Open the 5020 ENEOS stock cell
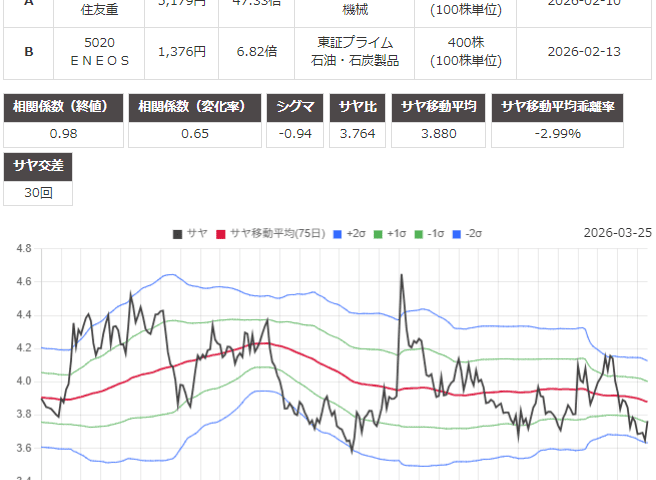The width and height of the screenshot is (656, 480). pyautogui.click(x=100, y=50)
